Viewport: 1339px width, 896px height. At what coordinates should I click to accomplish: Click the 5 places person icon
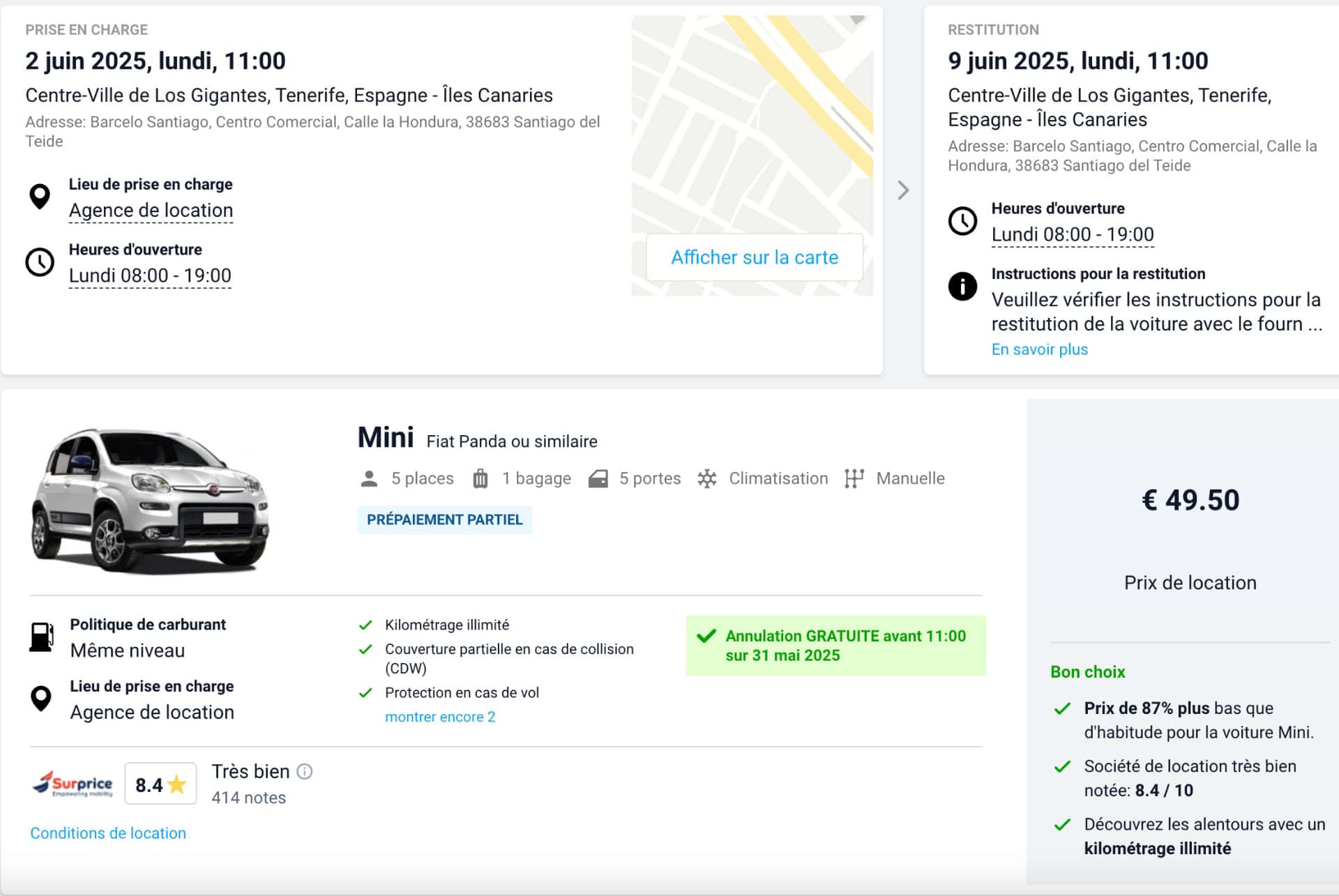coord(369,478)
